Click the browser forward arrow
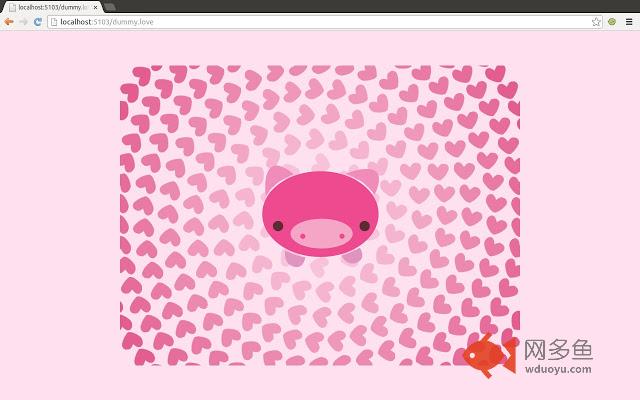This screenshot has width=640, height=400. 23,22
